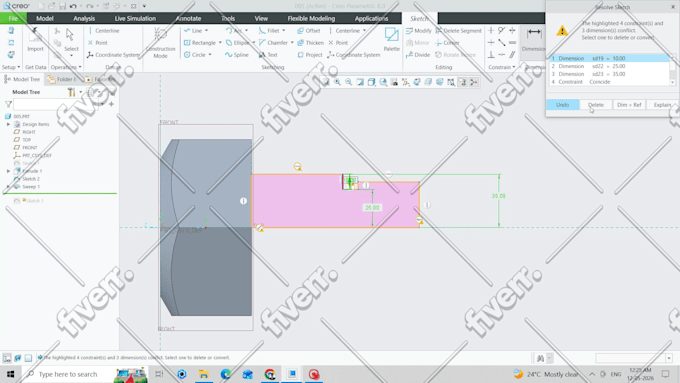
Task: Click Datum Coordinate System tool
Action: click(113, 55)
